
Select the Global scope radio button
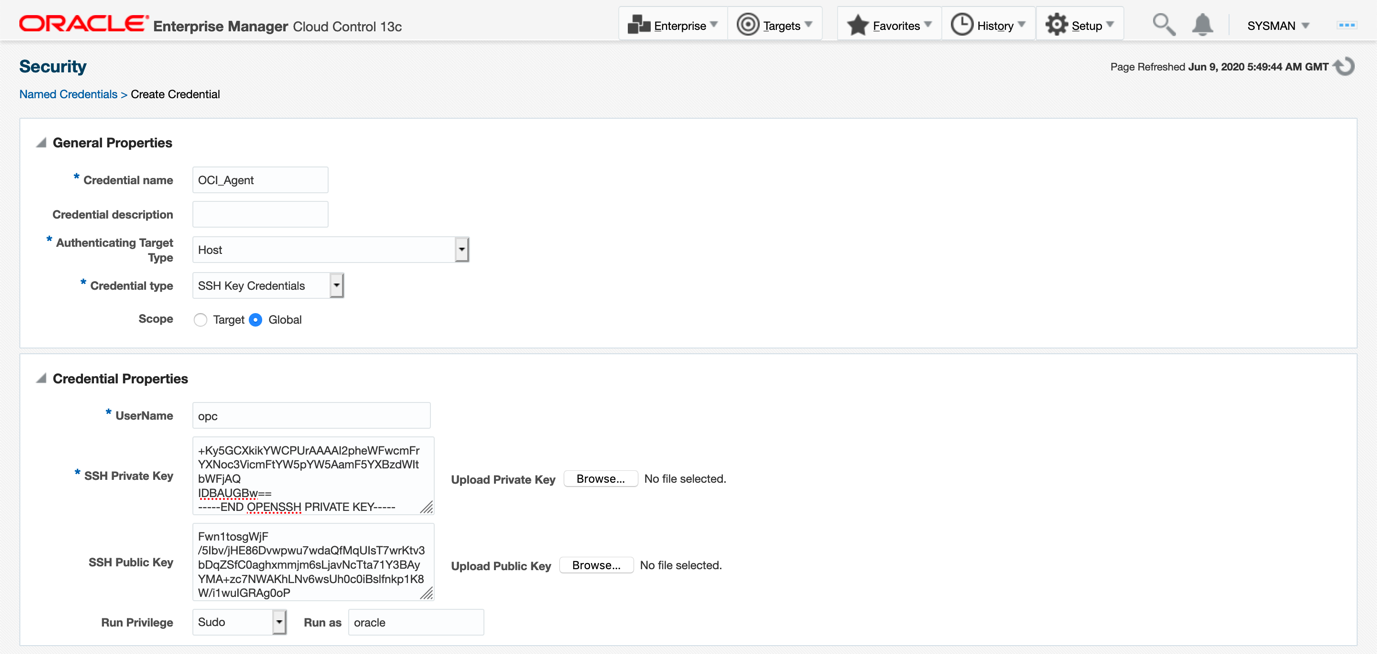(x=256, y=320)
